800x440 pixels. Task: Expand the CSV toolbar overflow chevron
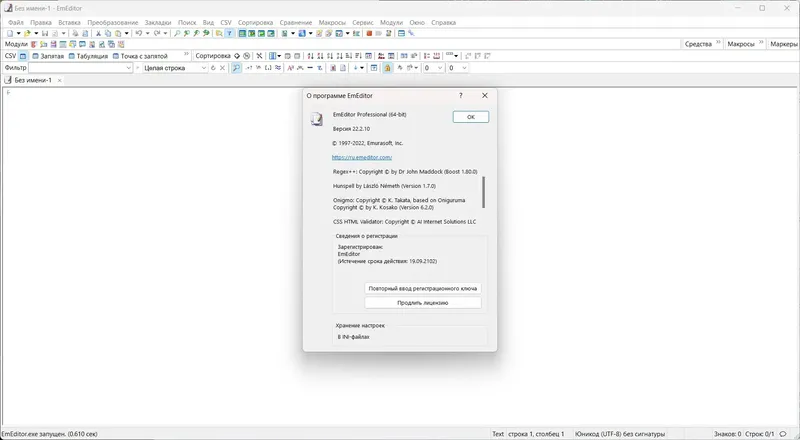coord(186,54)
